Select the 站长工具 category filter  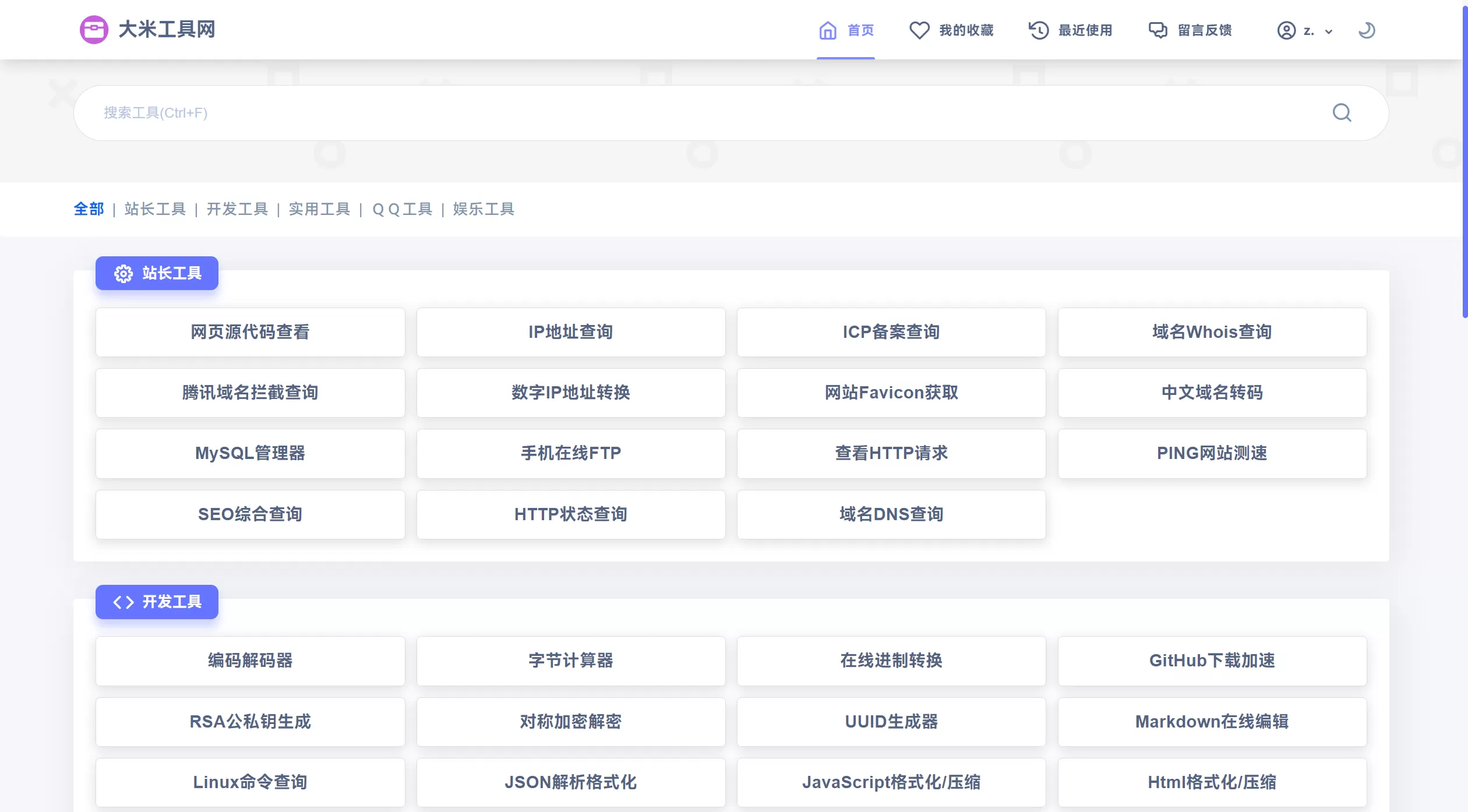(155, 209)
